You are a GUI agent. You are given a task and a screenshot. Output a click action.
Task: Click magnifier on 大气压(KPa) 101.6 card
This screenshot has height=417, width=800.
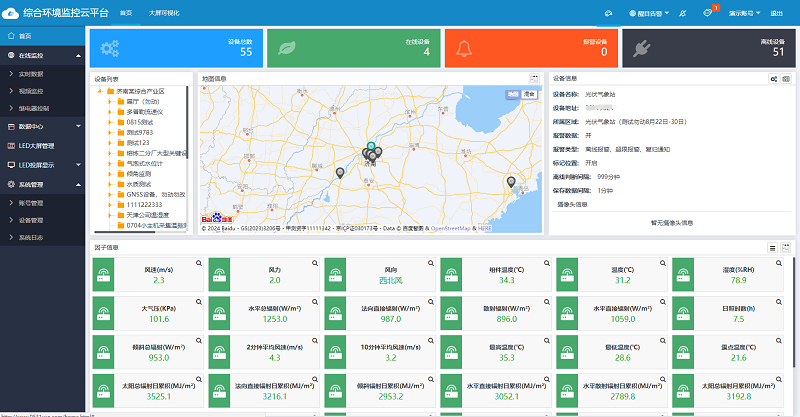(198, 302)
